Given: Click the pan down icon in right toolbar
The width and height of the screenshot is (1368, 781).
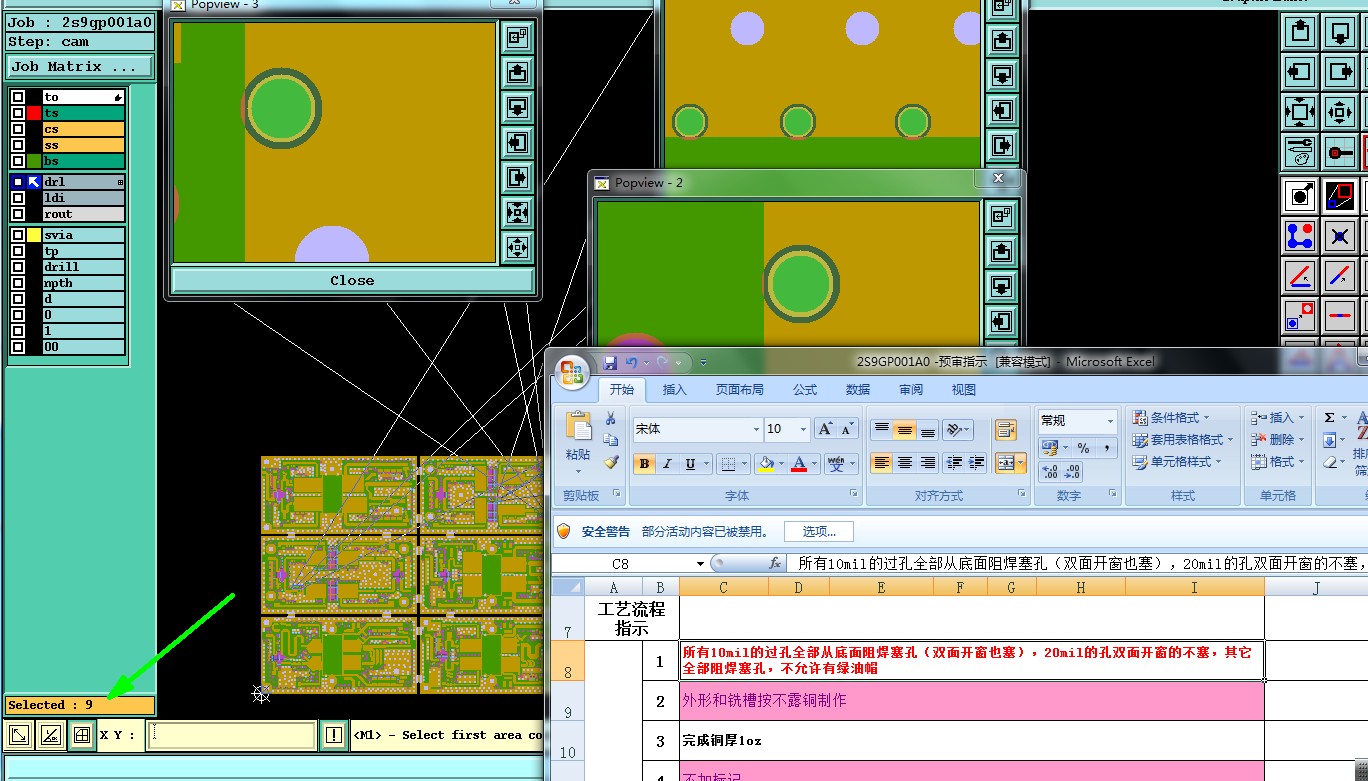Looking at the screenshot, I should pos(1339,31).
